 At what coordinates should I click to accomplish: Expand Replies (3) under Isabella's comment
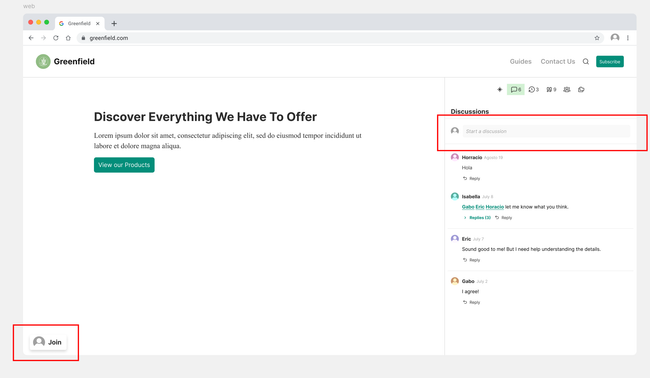tap(477, 218)
